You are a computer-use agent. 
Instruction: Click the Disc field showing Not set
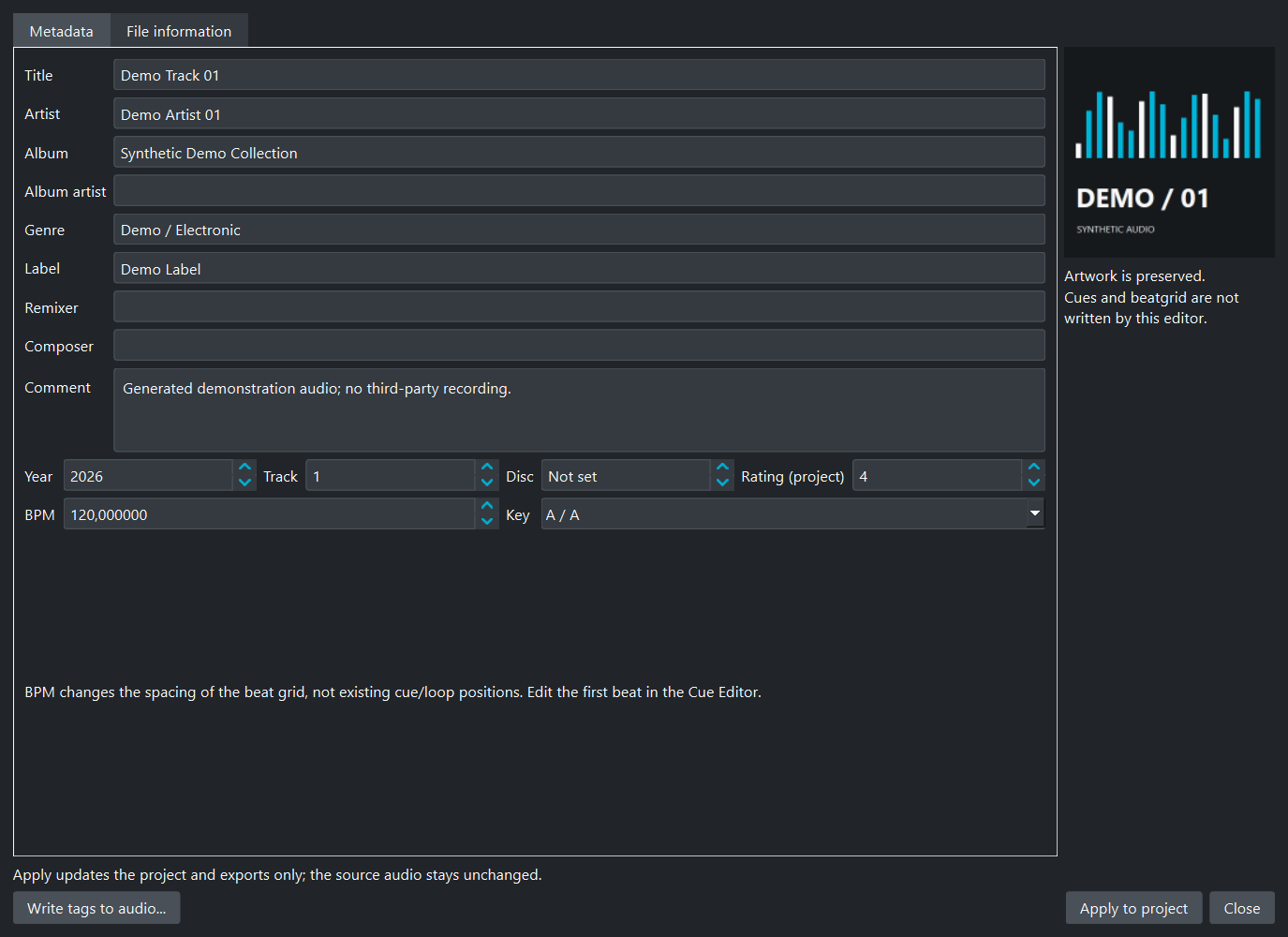point(626,476)
